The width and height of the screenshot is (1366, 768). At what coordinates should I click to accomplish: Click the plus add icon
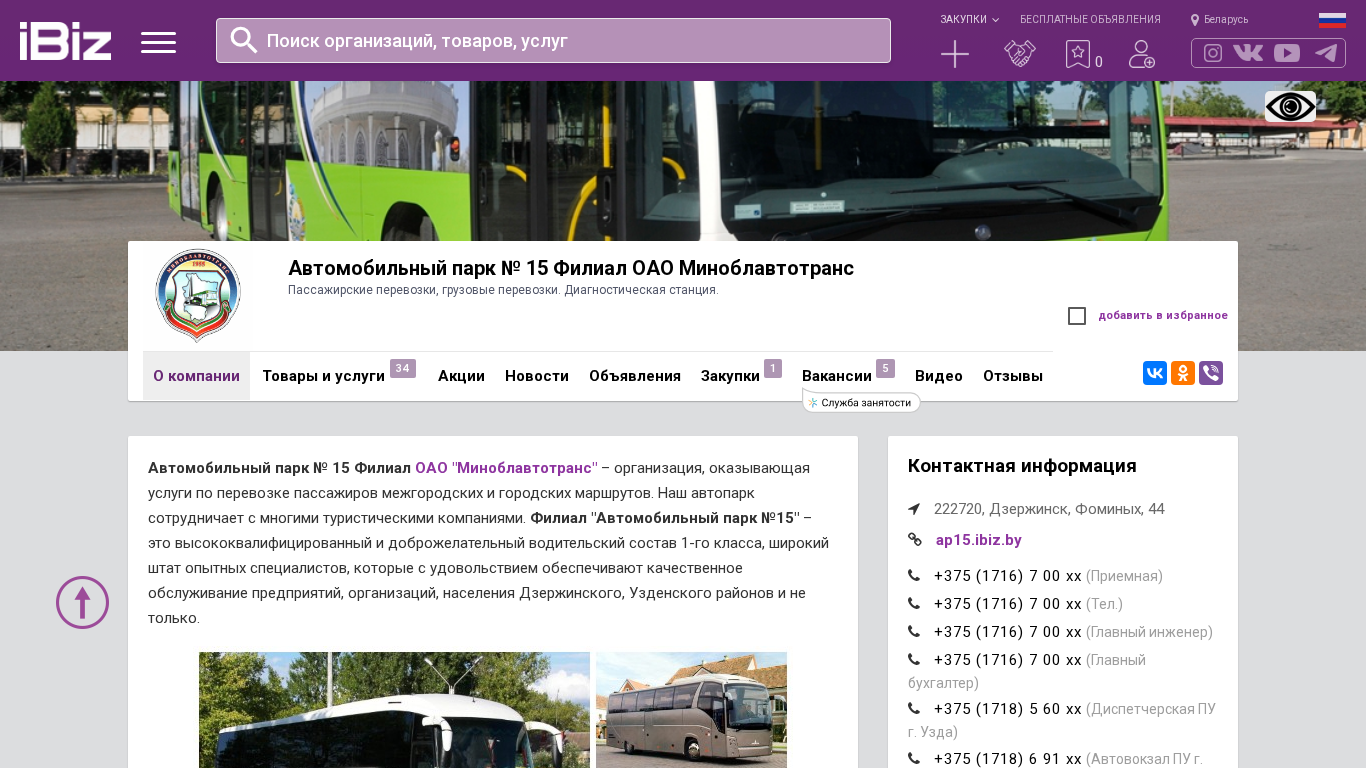[x=955, y=54]
